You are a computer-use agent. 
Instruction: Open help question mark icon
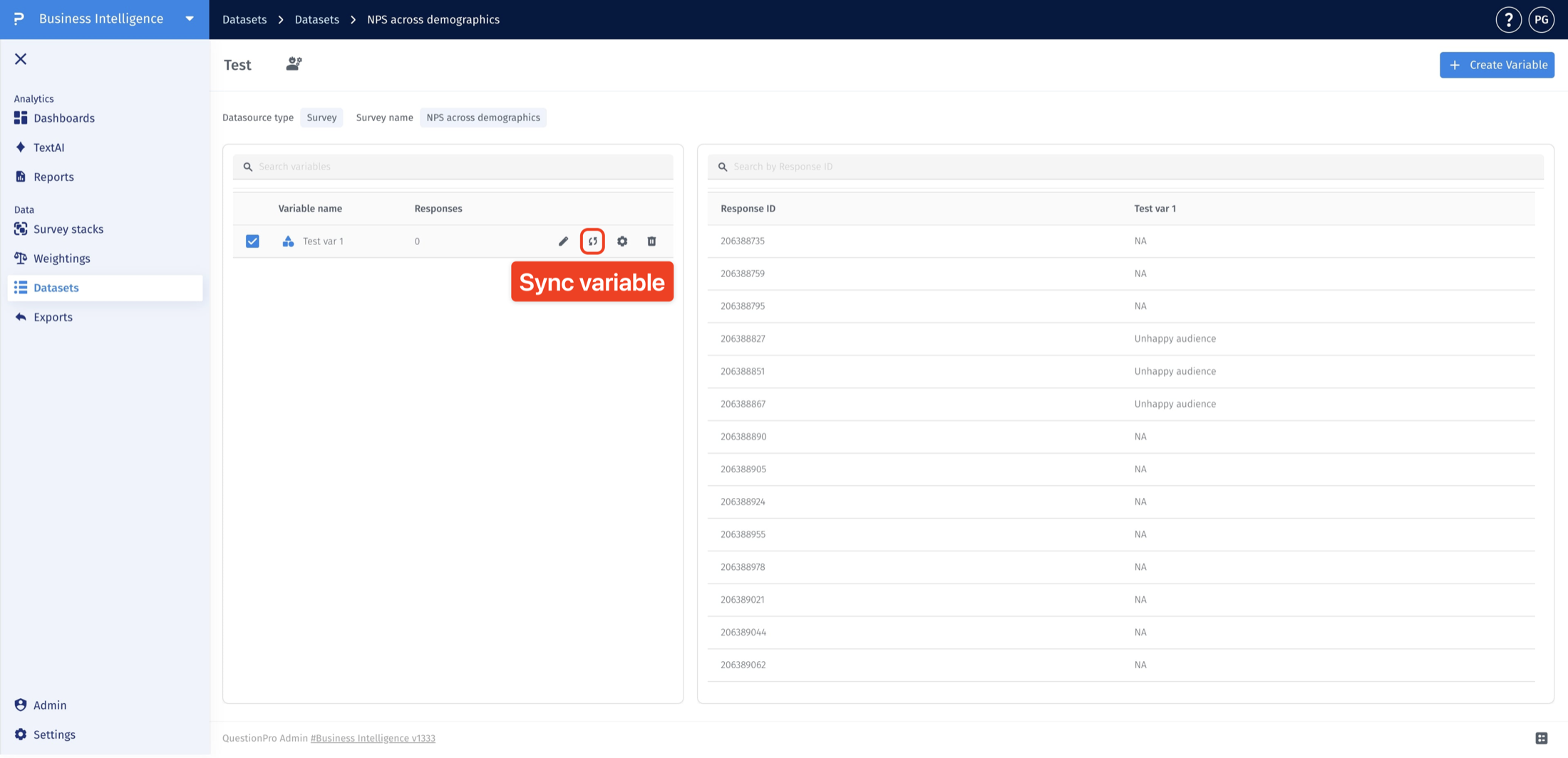coord(1508,20)
